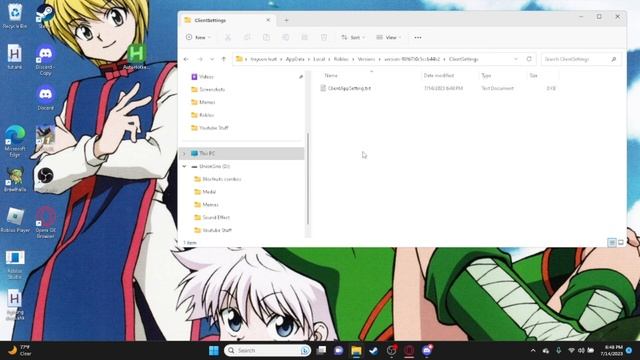This screenshot has width=640, height=360.
Task: Click the Delete trash icon in the toolbar
Action: pyautogui.click(x=324, y=38)
